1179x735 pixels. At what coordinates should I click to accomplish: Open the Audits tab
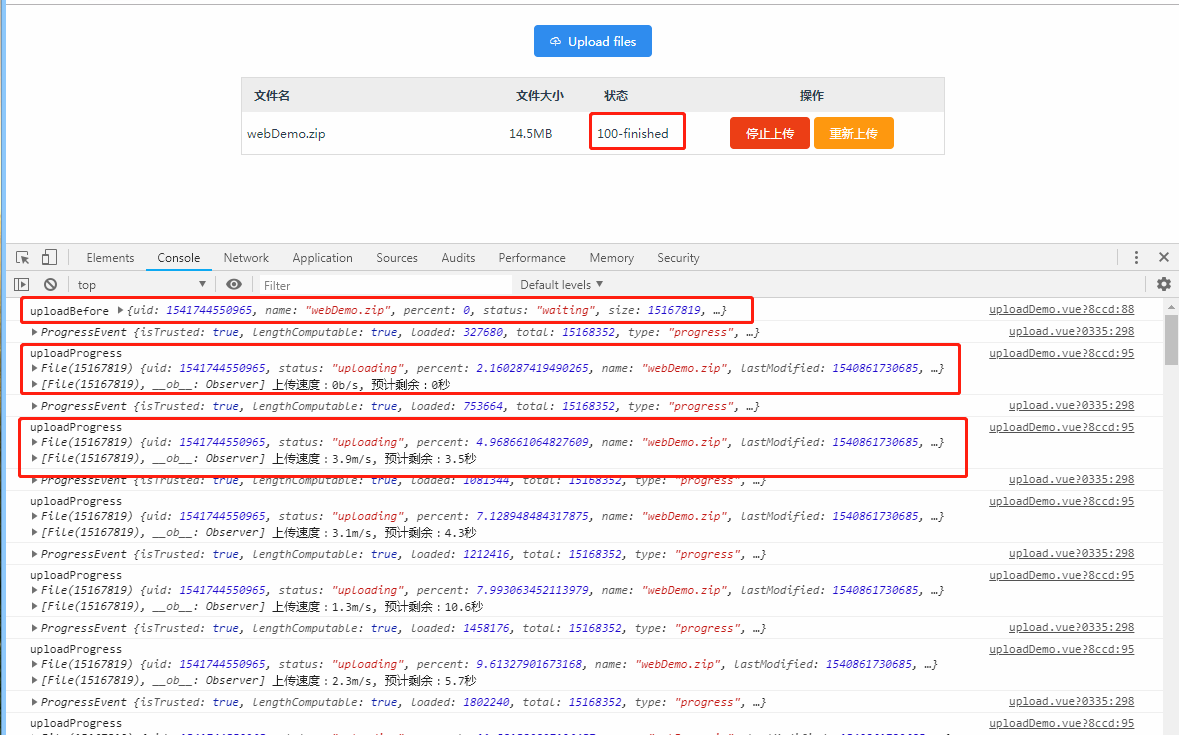[458, 258]
